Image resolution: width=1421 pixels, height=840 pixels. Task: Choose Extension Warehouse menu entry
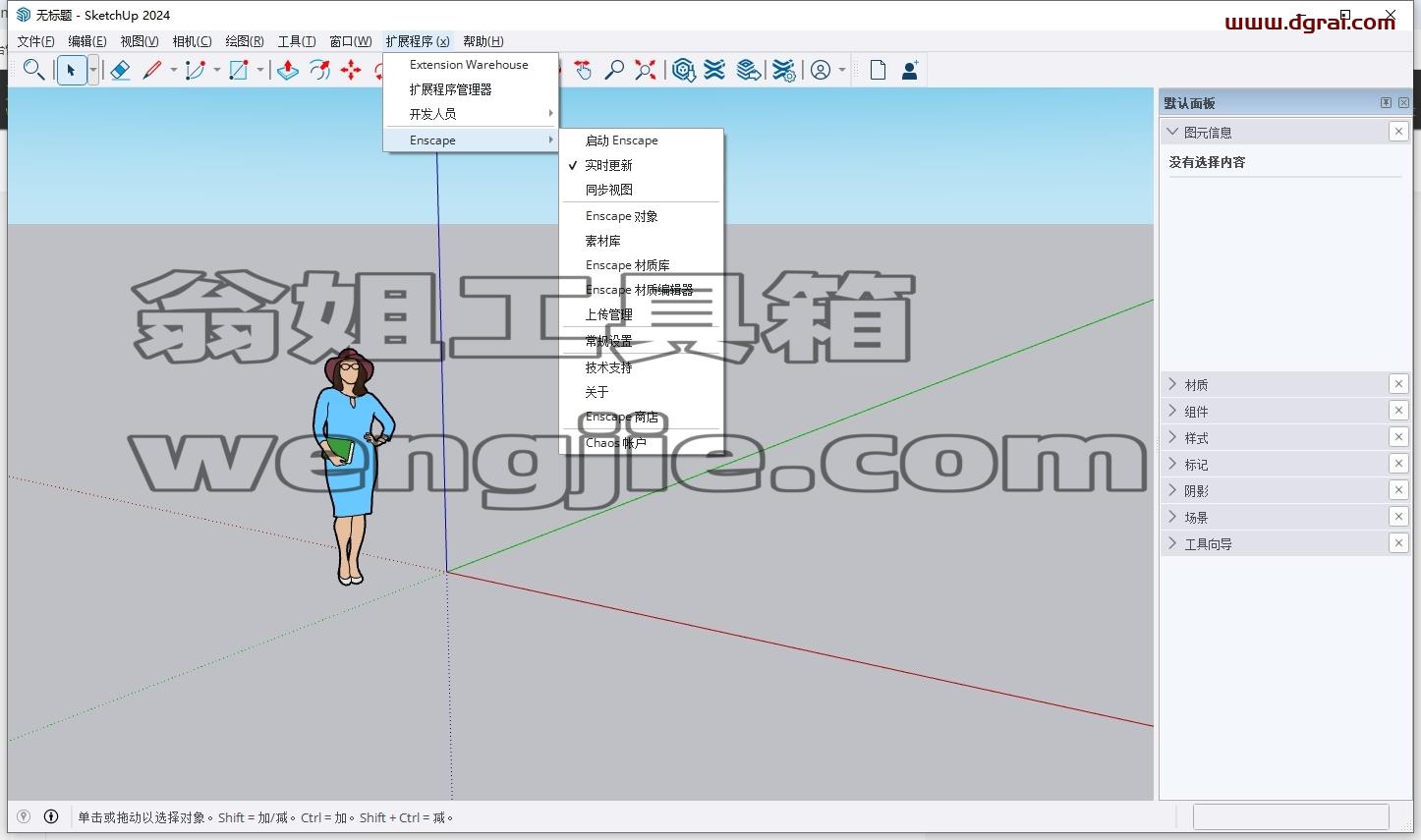[471, 65]
